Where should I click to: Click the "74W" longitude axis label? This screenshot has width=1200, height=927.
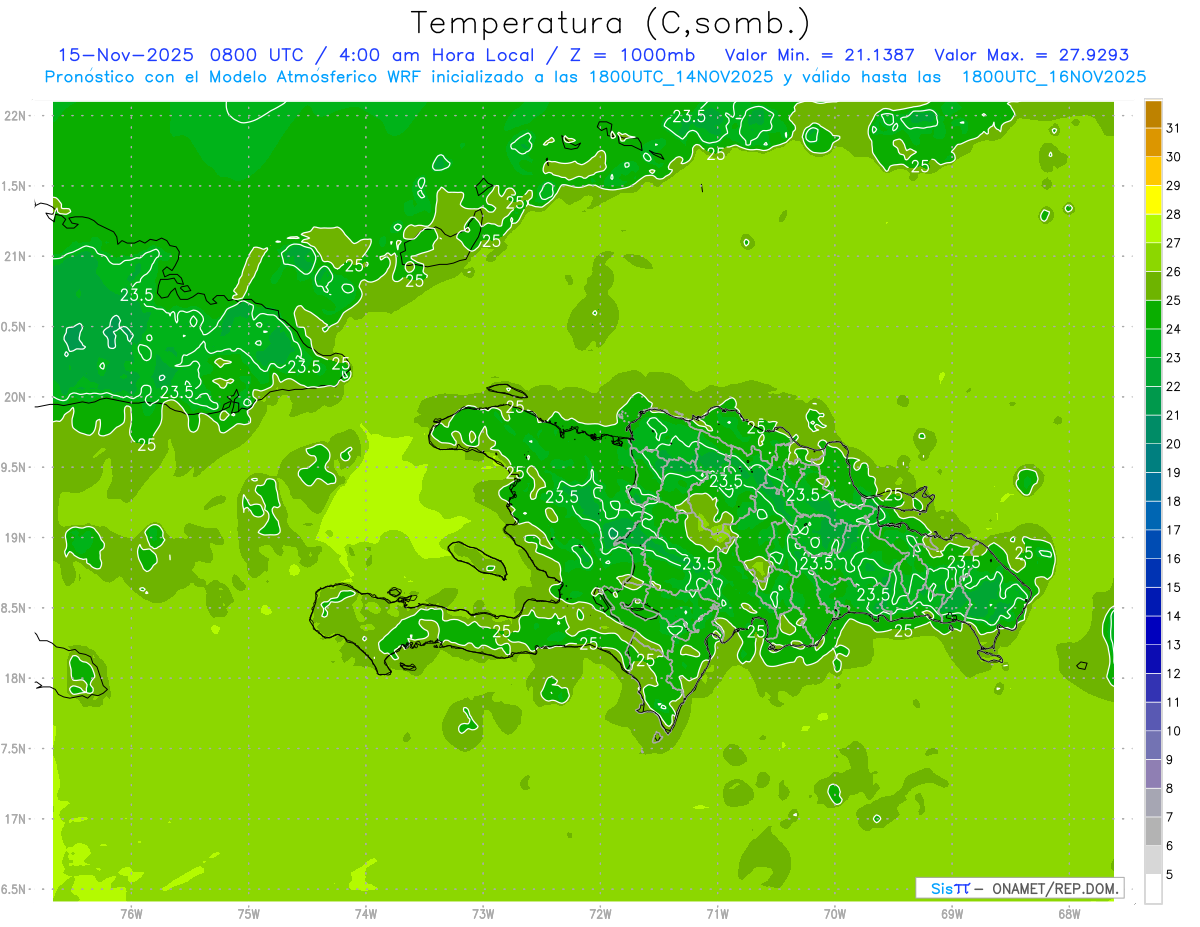[x=366, y=913]
